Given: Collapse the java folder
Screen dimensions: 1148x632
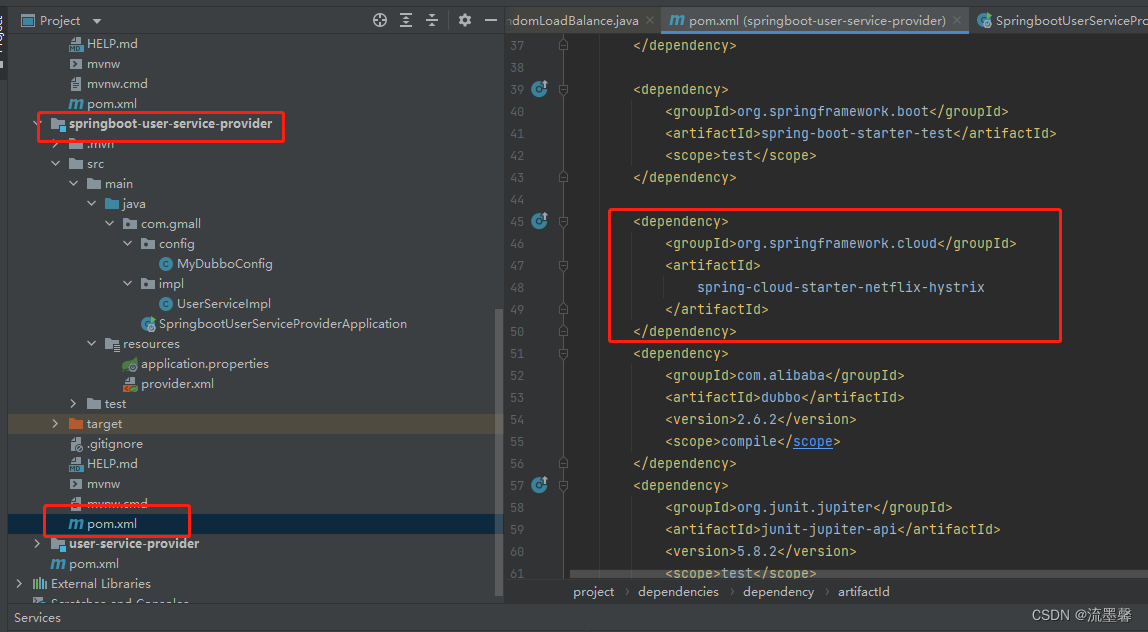Looking at the screenshot, I should (92, 204).
